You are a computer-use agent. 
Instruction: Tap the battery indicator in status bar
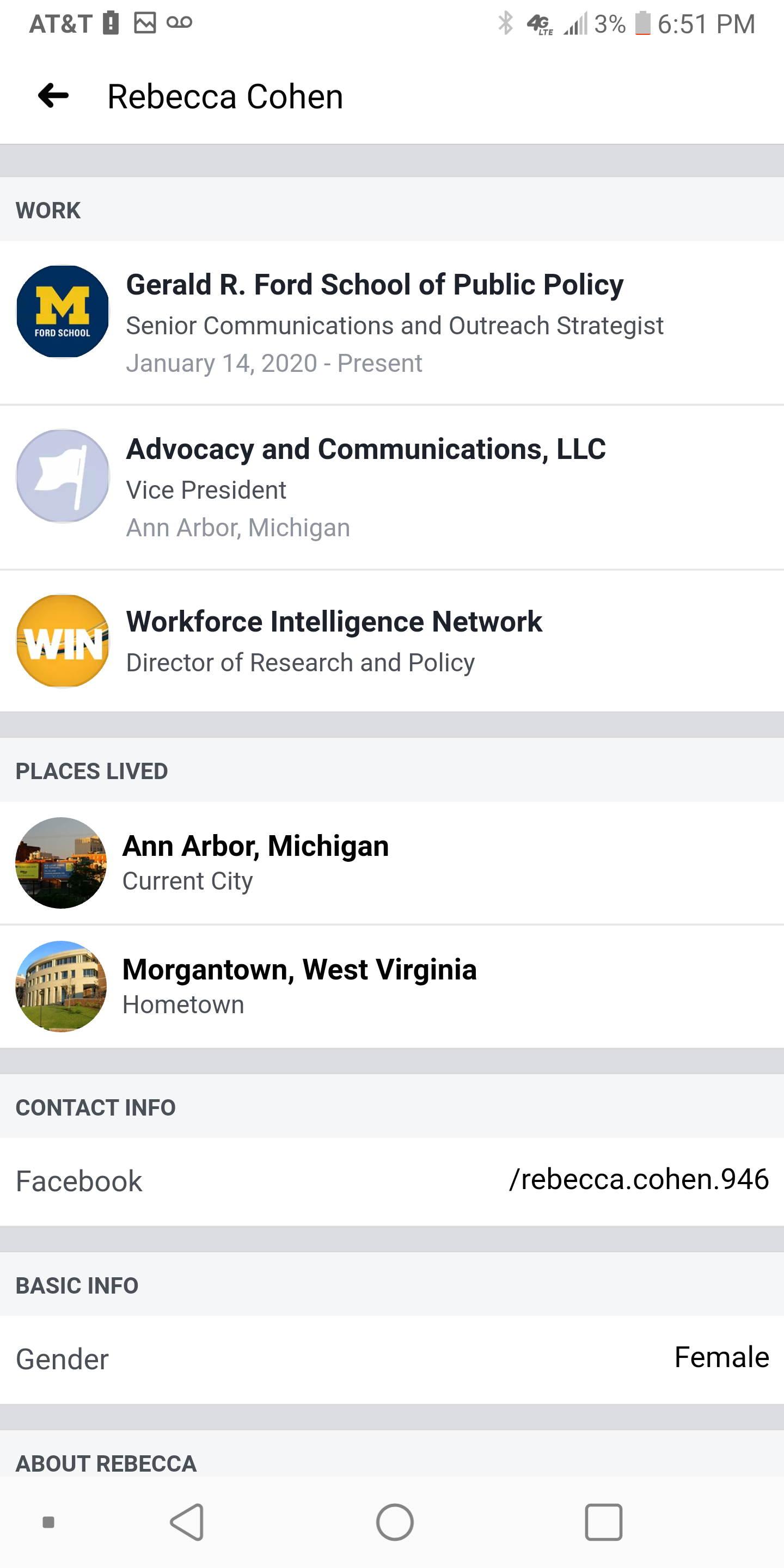point(642,24)
